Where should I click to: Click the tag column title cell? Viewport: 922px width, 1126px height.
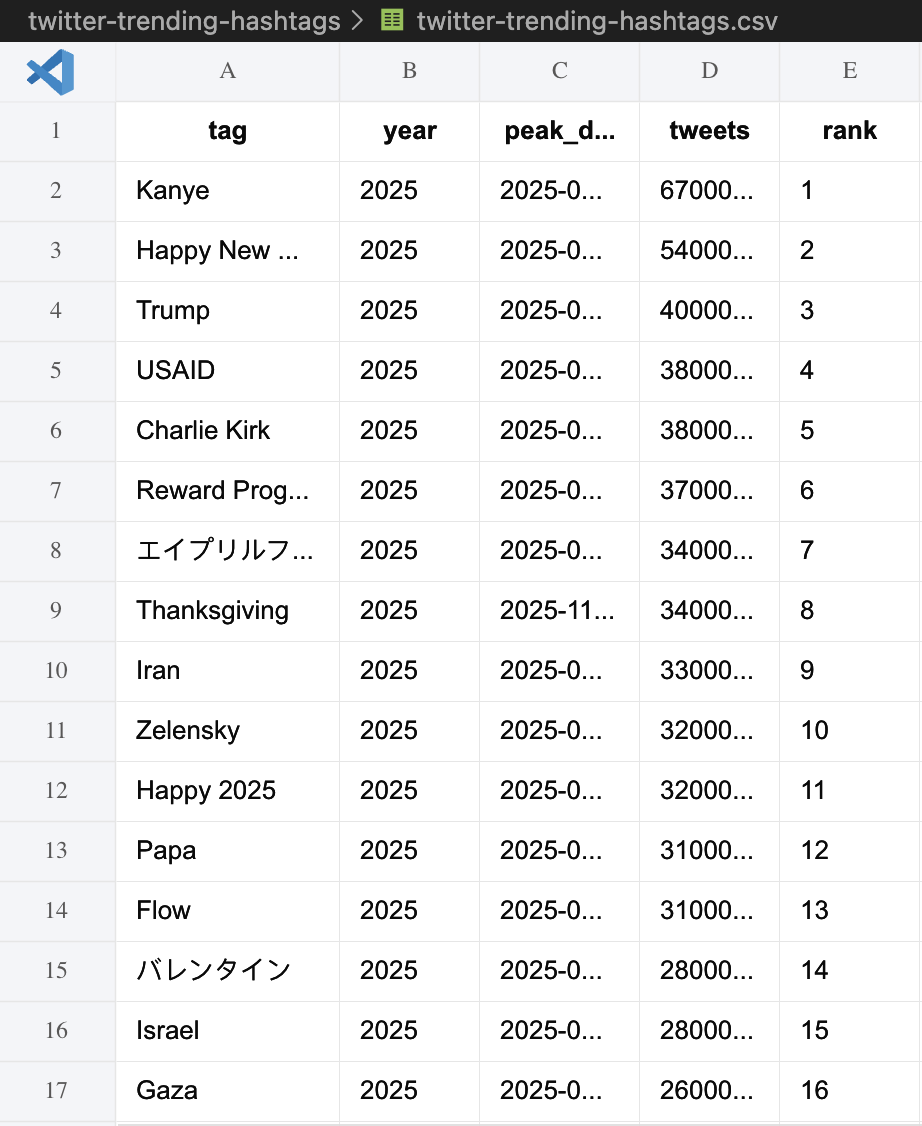coord(227,131)
